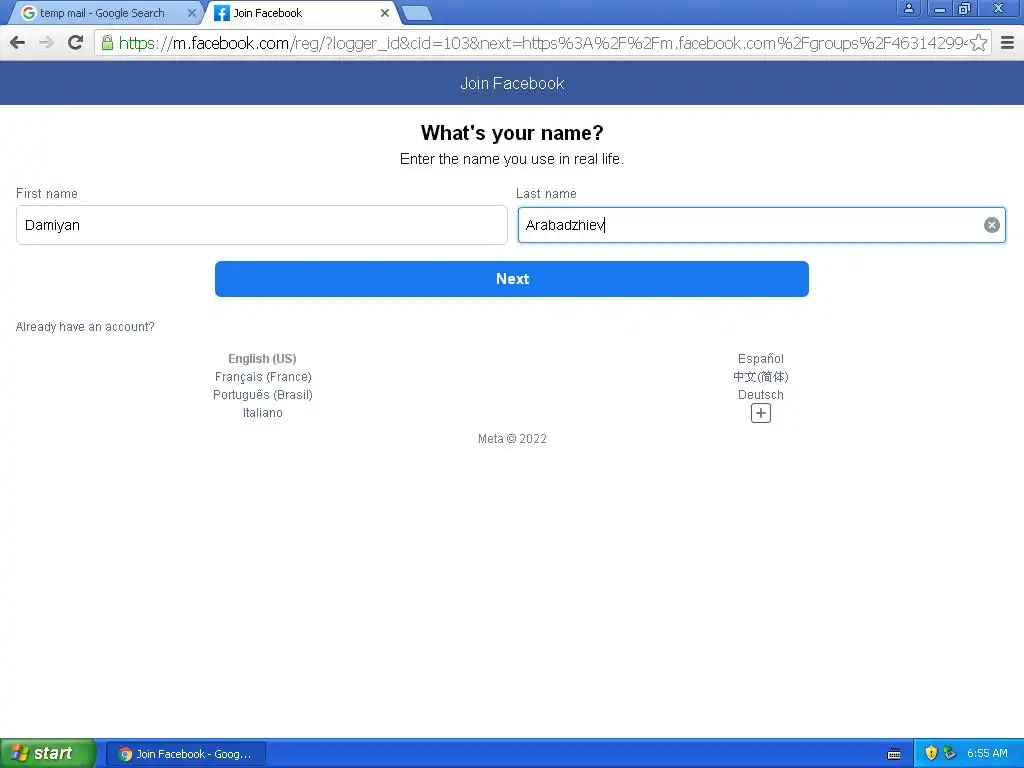Click the Join Facebook header title
This screenshot has width=1024, height=768.
[x=512, y=84]
